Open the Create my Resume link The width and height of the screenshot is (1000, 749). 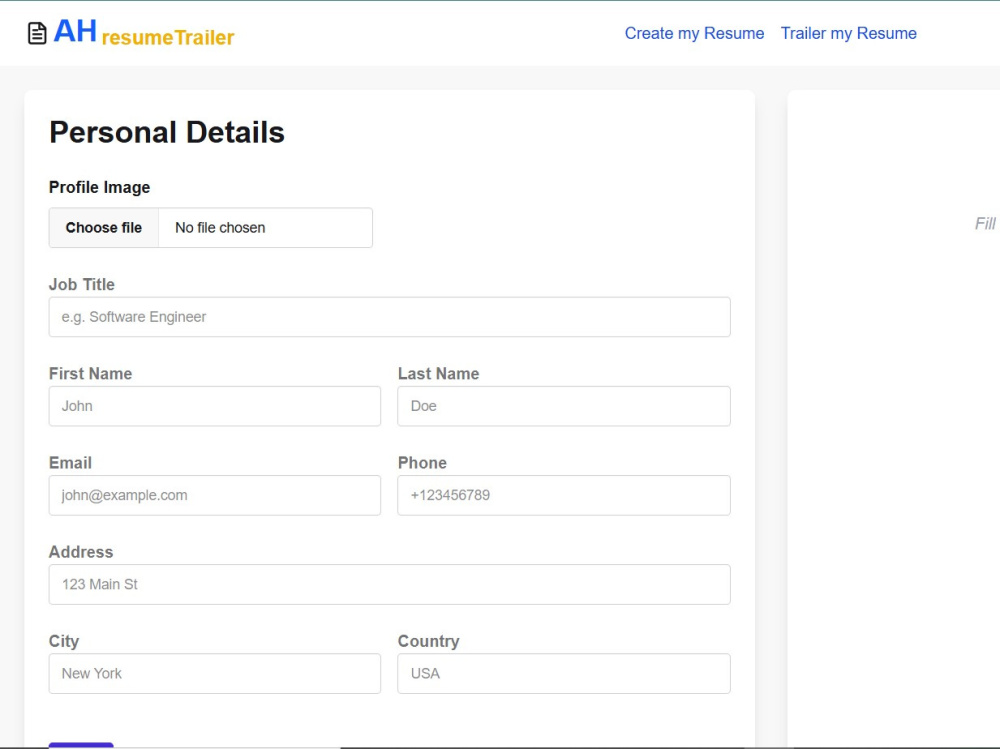[694, 33]
